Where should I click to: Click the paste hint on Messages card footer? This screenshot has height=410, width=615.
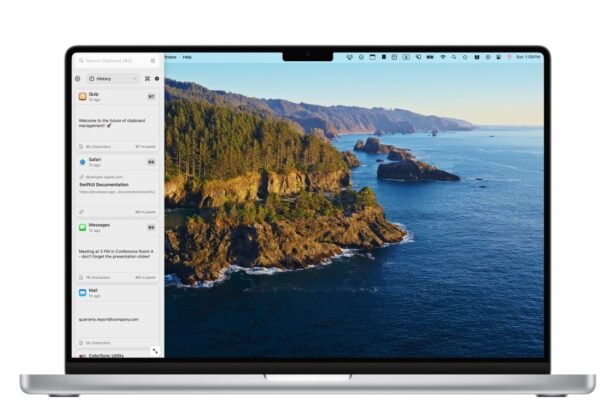point(146,278)
